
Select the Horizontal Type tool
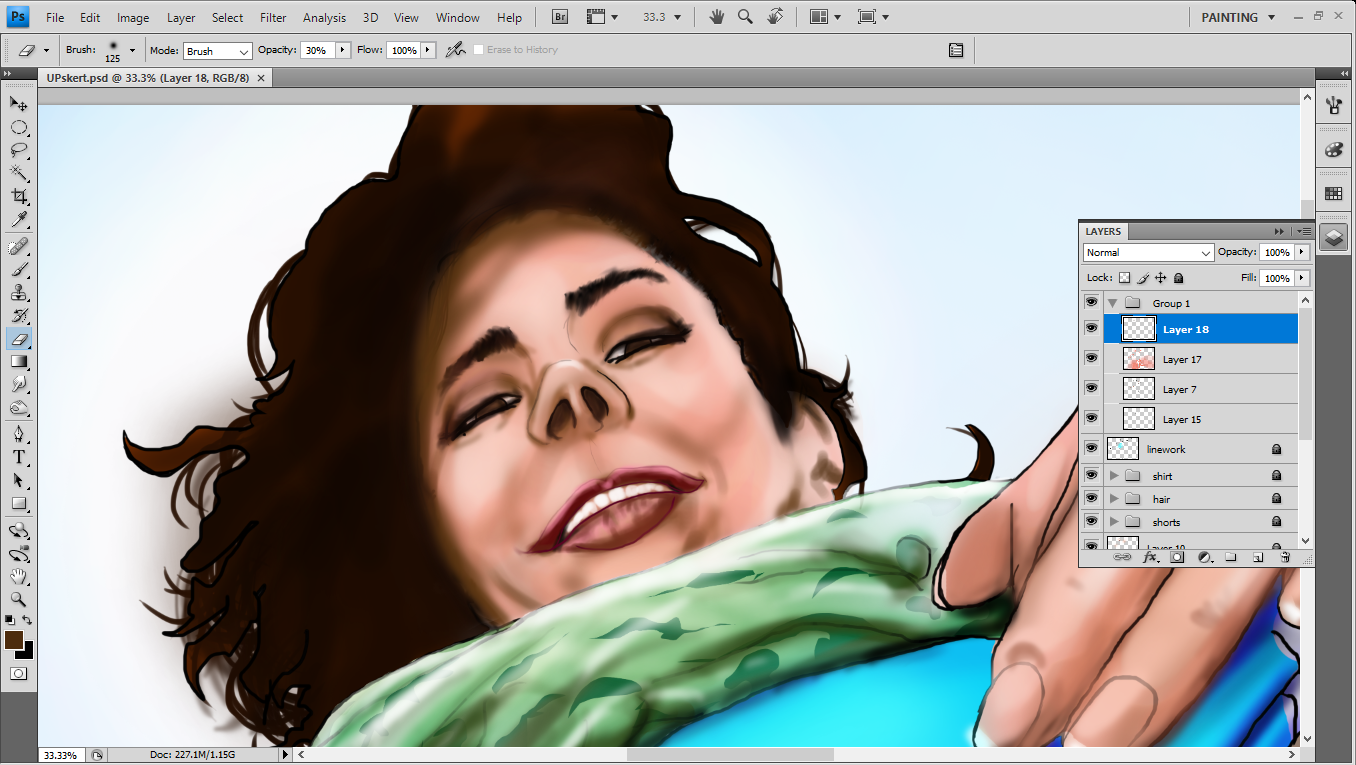pos(19,457)
